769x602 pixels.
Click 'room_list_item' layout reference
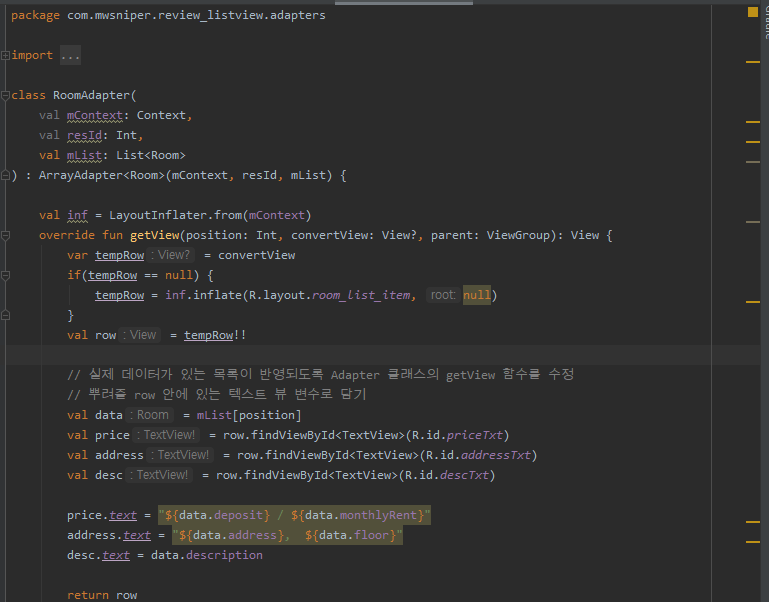tap(361, 295)
